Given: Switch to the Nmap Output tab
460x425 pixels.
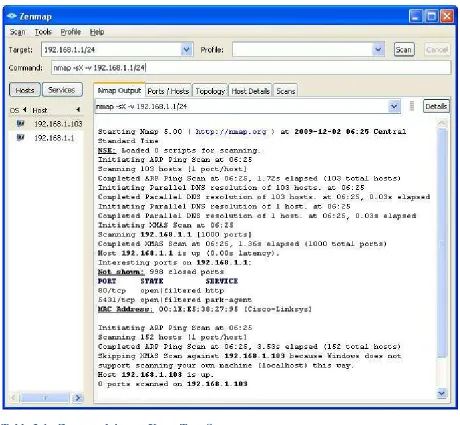Looking at the screenshot, I should point(119,90).
